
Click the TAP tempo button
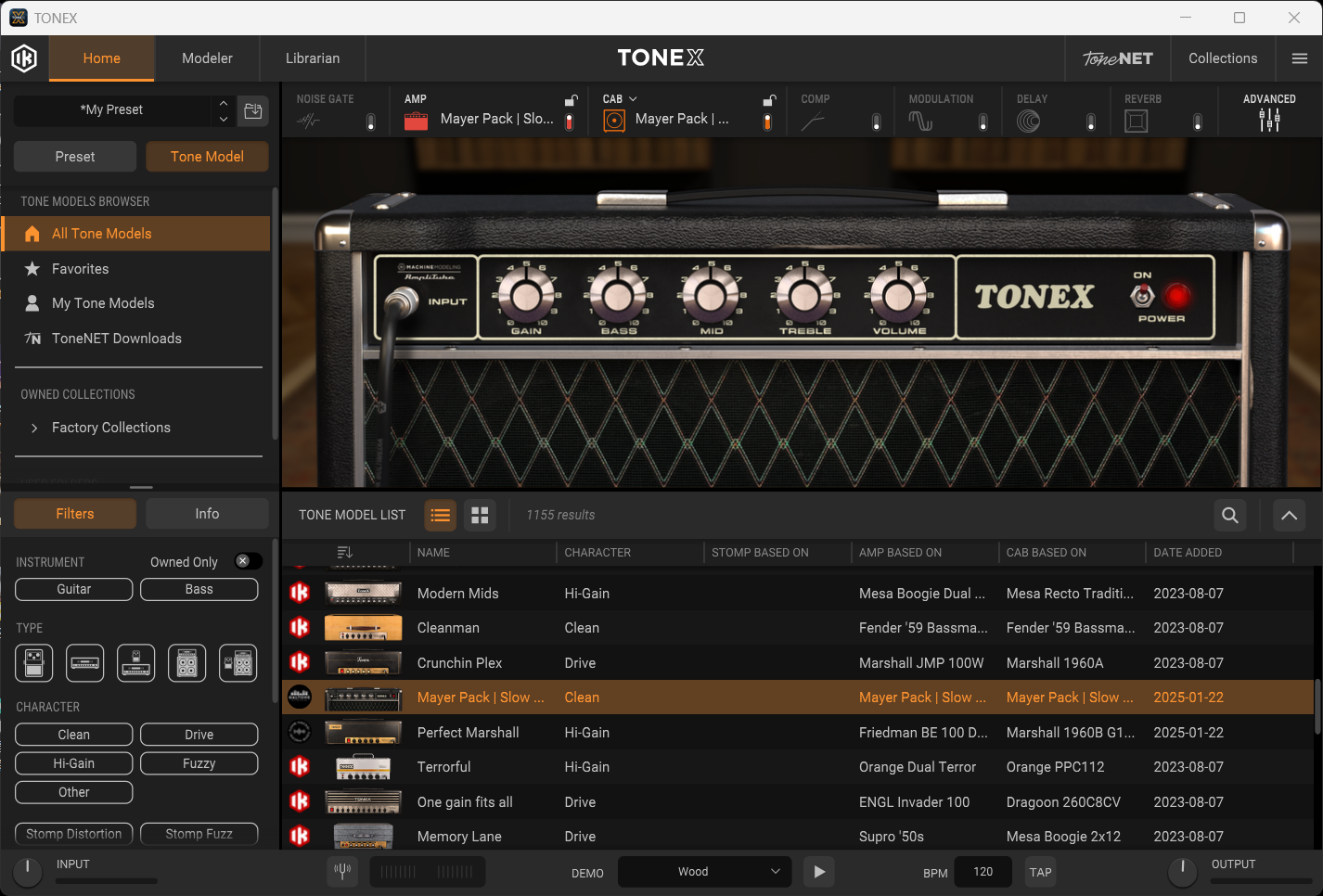click(x=1041, y=872)
